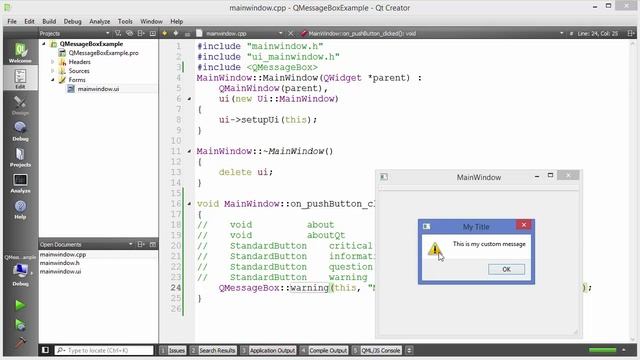This screenshot has height=360, width=640.
Task: Open the Debug menu
Action: tap(72, 21)
